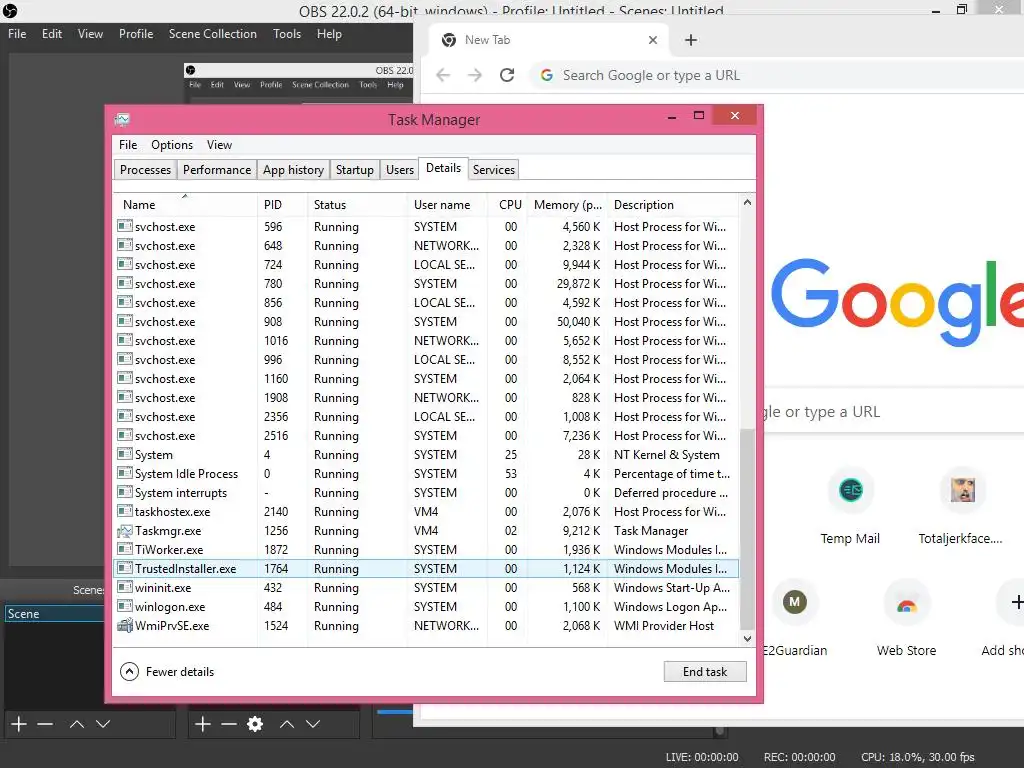Open the OBS Profile menu
The image size is (1024, 768).
pos(136,34)
